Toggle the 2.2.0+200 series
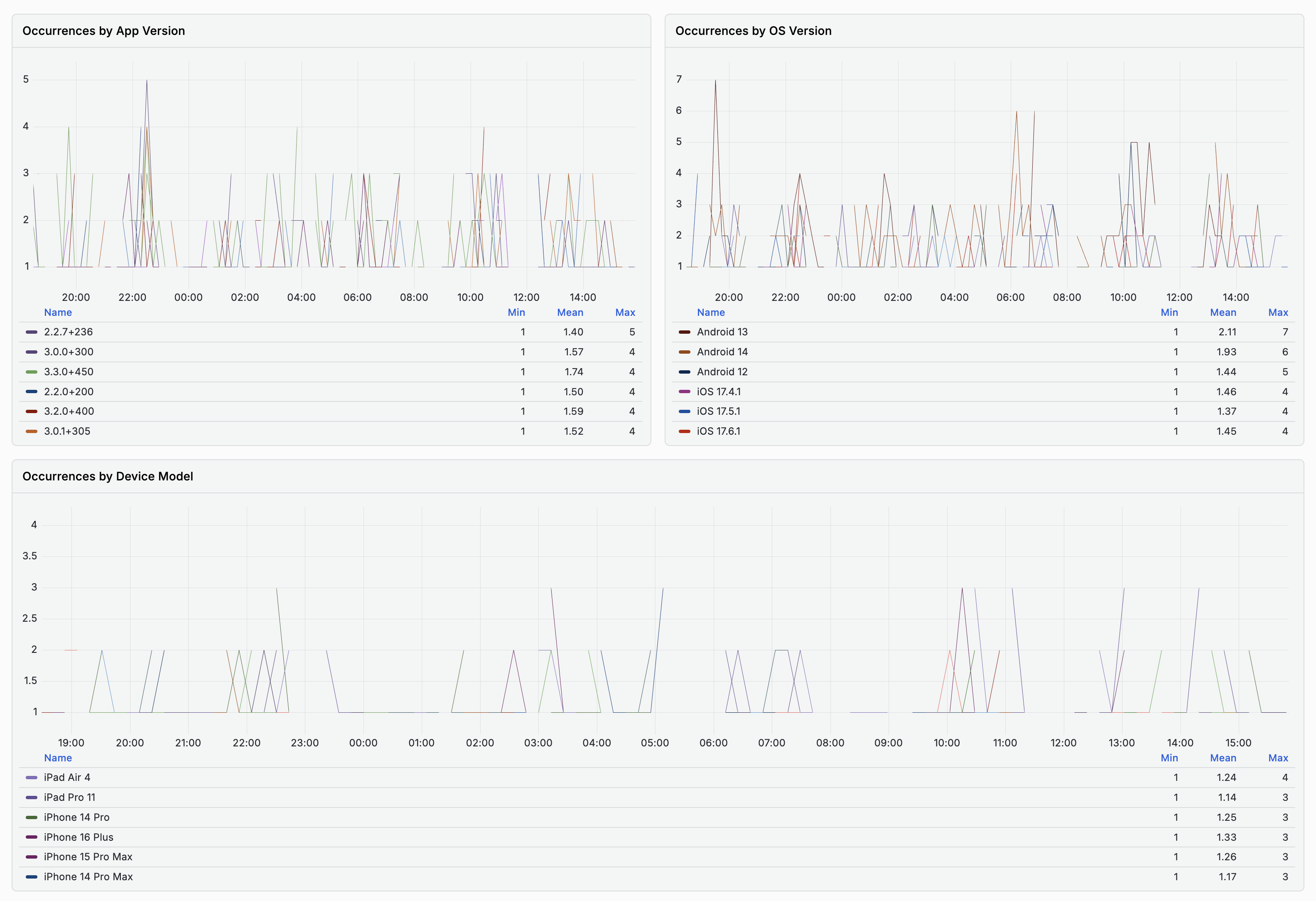Screen dimensions: 1316x901 (x=69, y=391)
